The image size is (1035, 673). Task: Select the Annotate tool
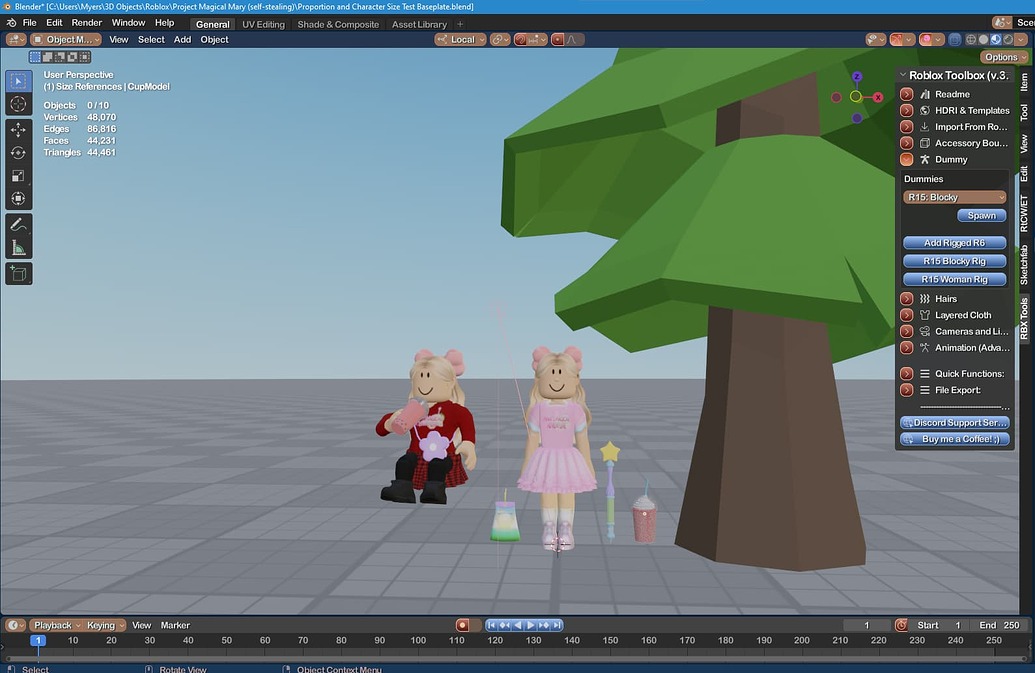18,224
